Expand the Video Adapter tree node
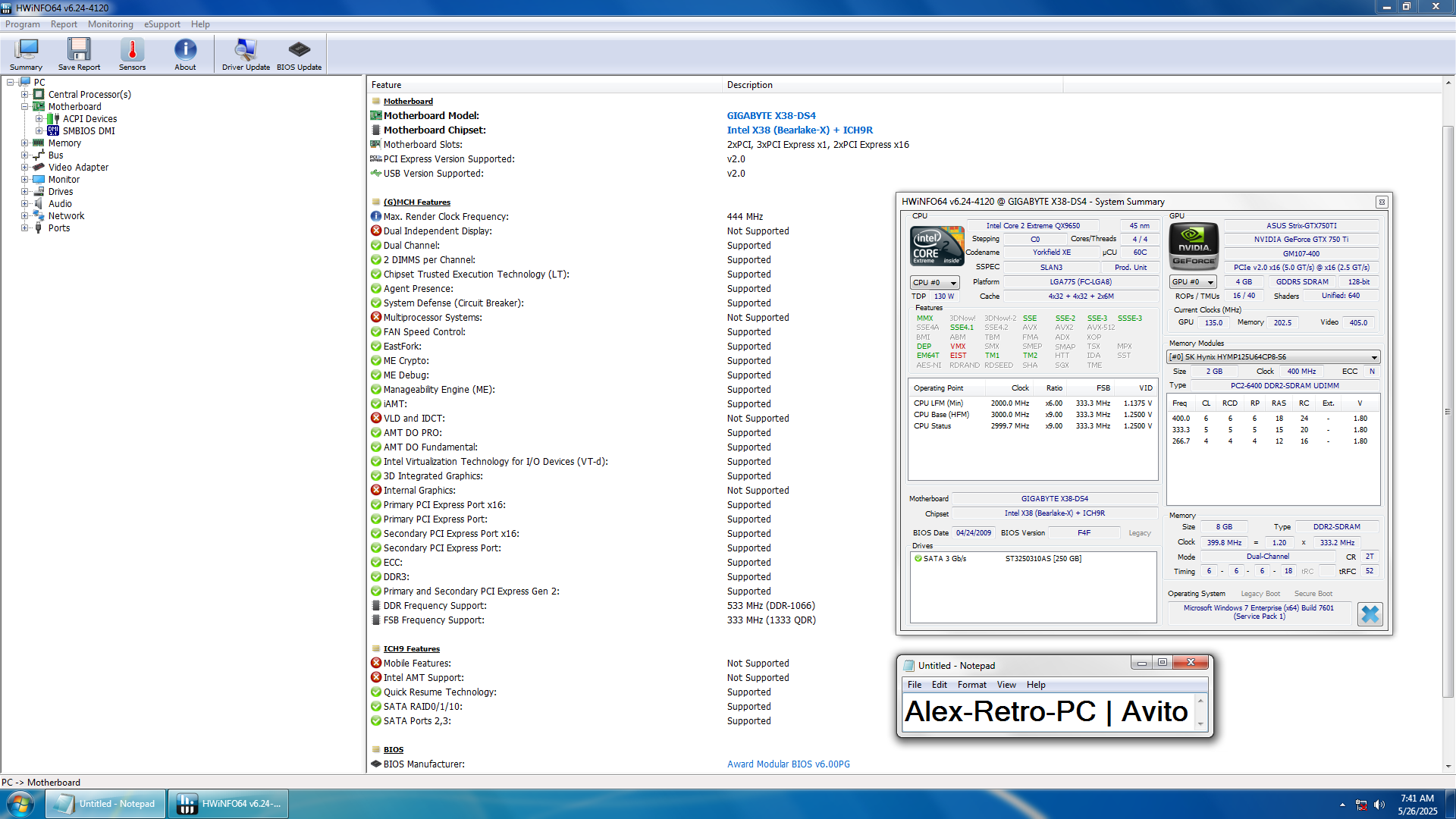 tap(24, 168)
